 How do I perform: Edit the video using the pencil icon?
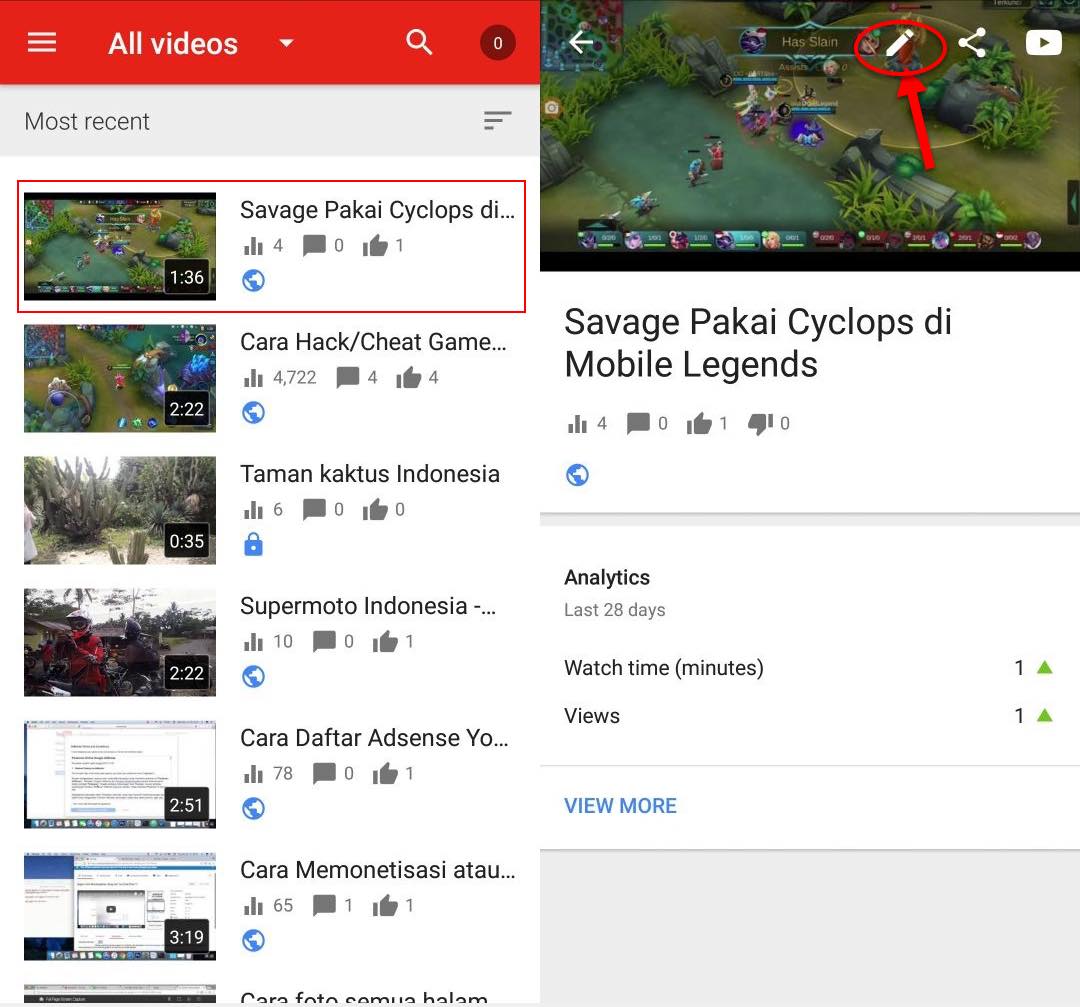pyautogui.click(x=900, y=43)
